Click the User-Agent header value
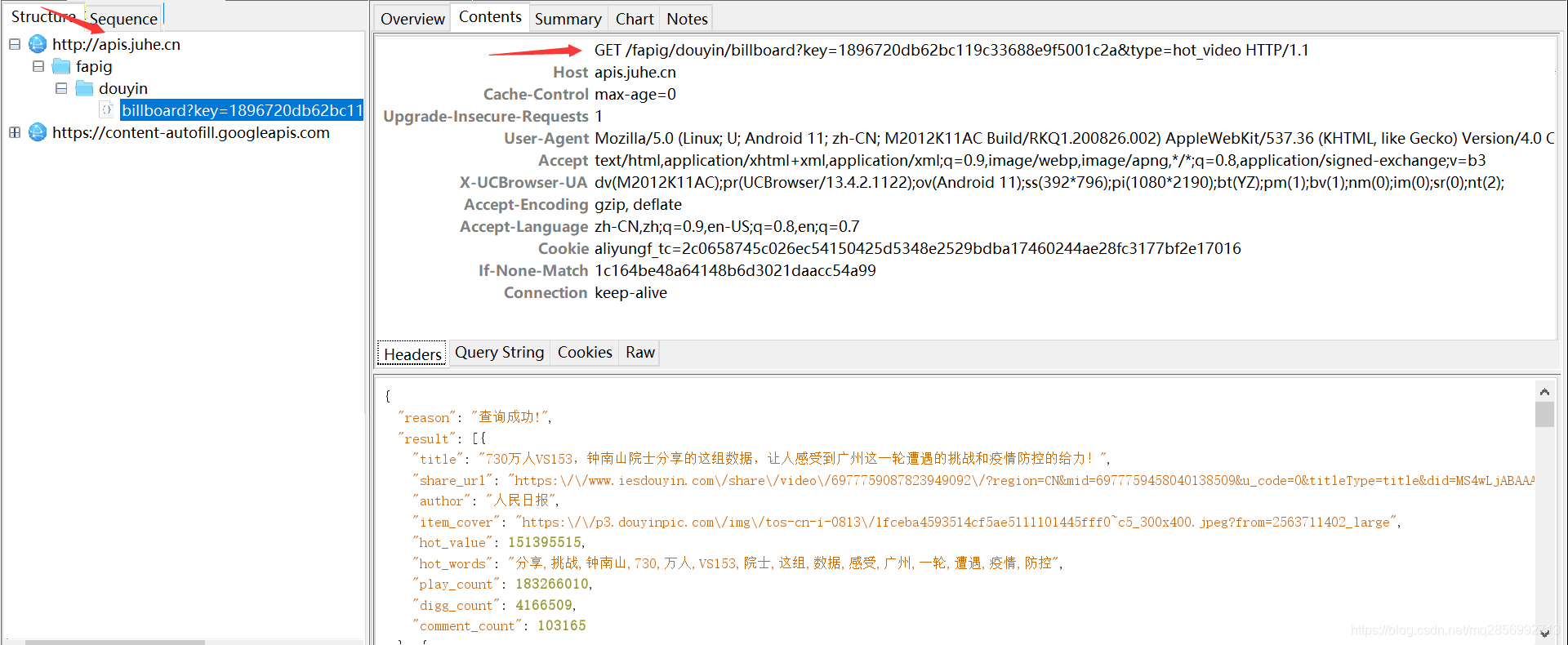Screen dimensions: 1568x645 tap(1074, 138)
